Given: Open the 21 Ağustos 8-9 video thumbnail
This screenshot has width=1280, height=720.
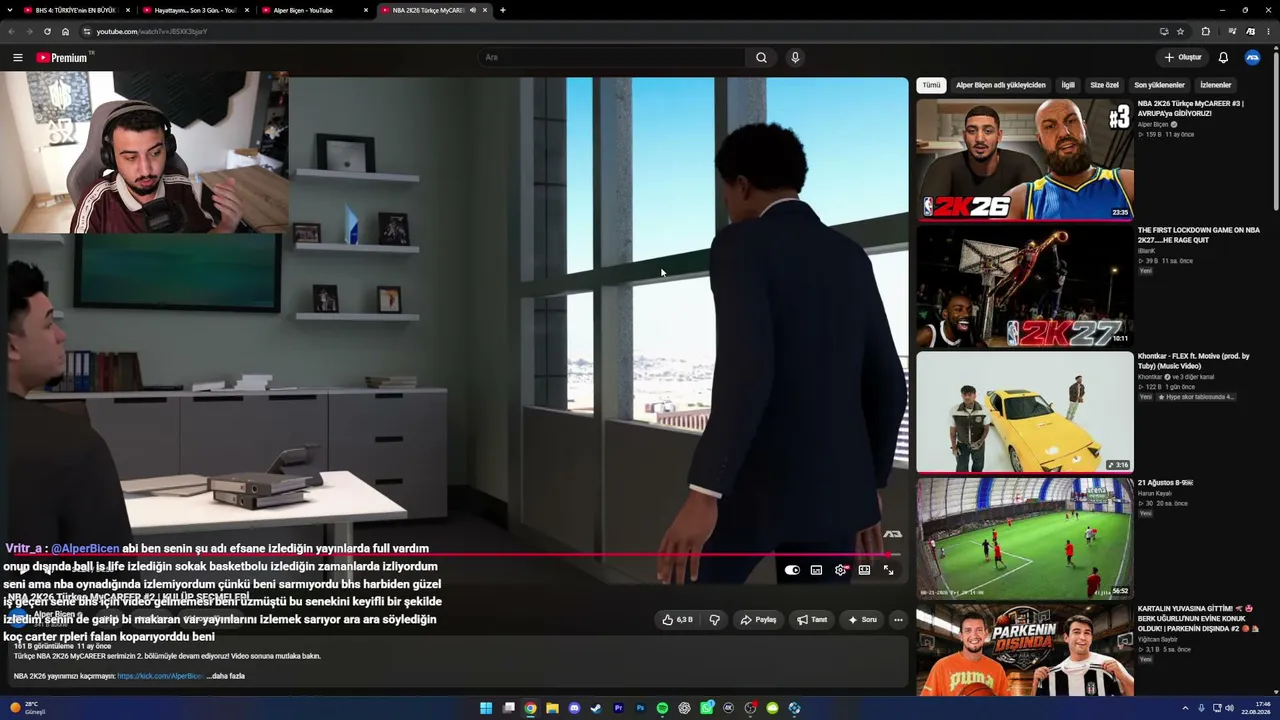Looking at the screenshot, I should 1025,538.
